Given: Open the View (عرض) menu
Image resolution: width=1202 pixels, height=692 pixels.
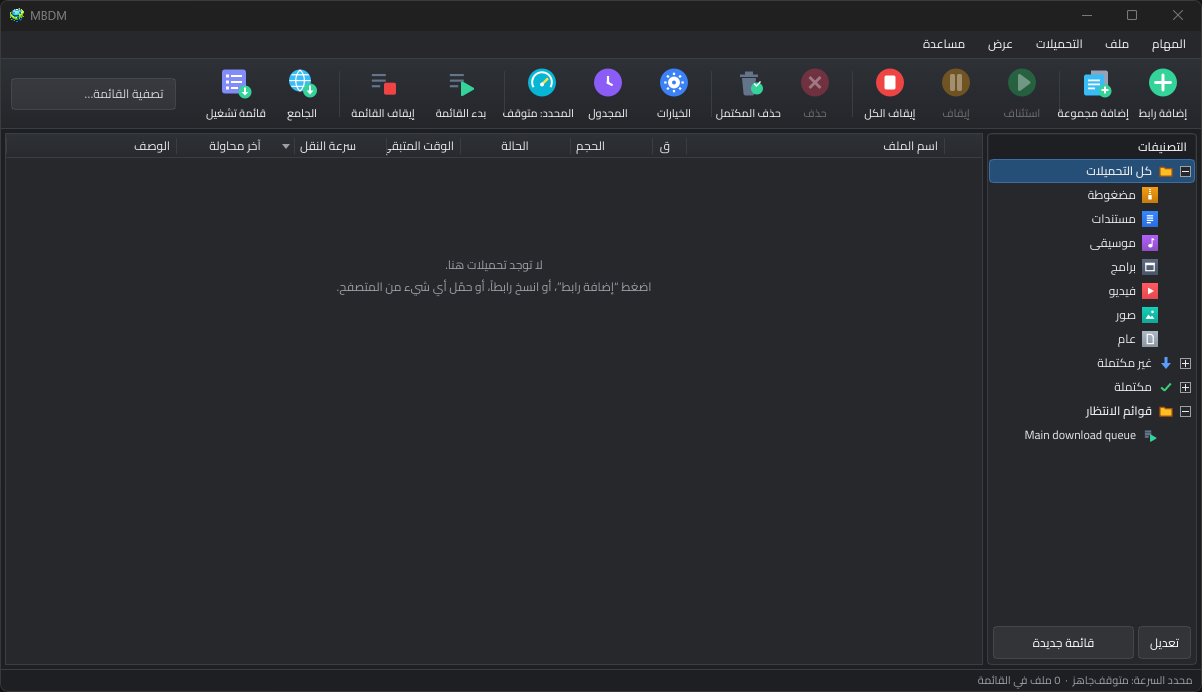Looking at the screenshot, I should (1000, 44).
